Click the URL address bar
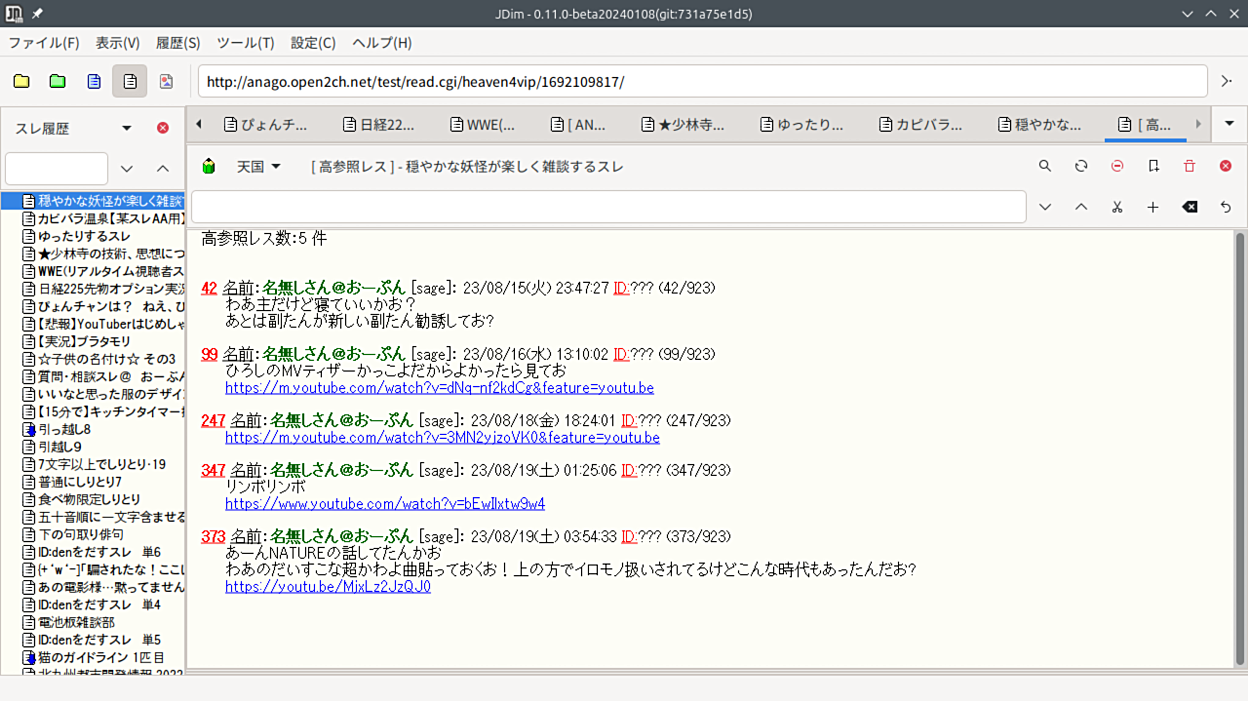1248x702 pixels. (700, 81)
